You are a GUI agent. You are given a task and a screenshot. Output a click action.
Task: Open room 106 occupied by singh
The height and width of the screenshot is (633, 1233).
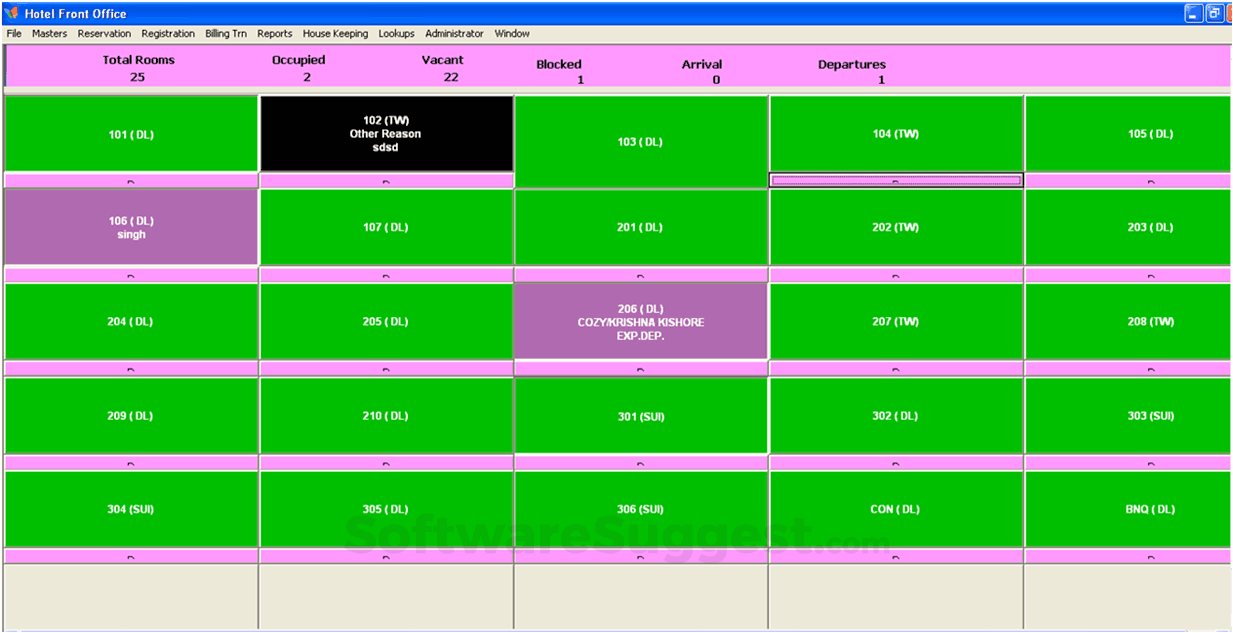click(x=131, y=227)
